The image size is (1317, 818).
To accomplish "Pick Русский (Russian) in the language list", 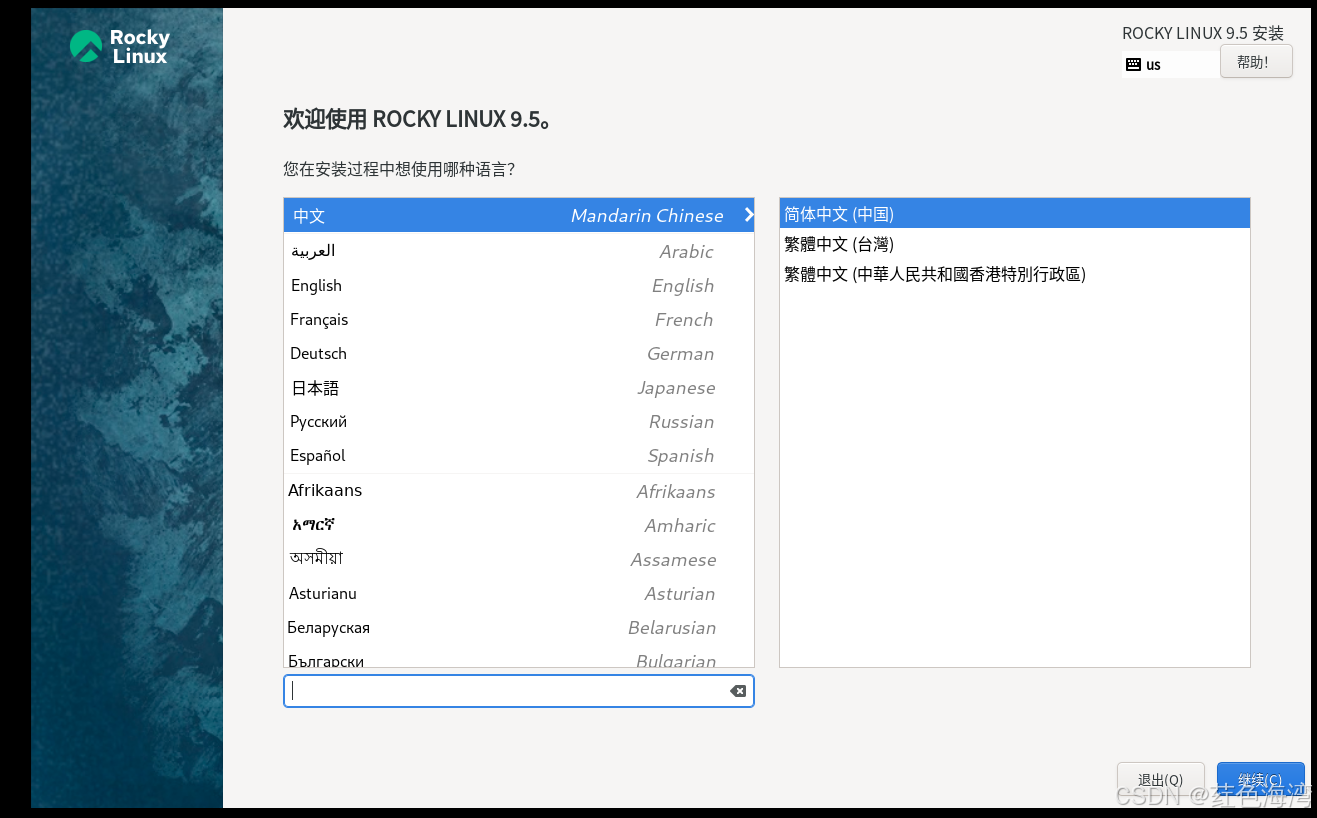I will coord(518,421).
